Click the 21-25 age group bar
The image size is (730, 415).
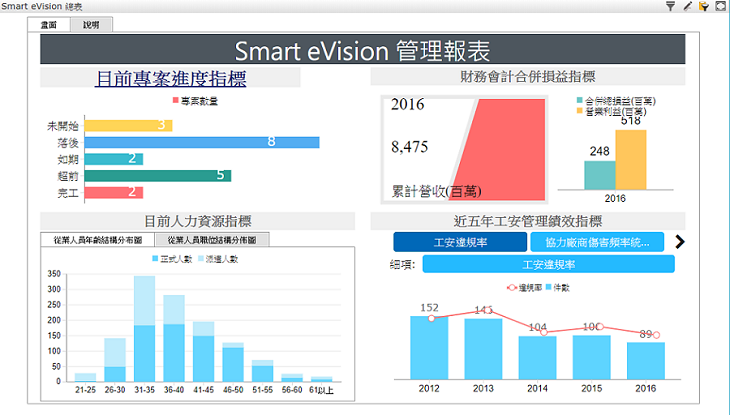click(86, 377)
